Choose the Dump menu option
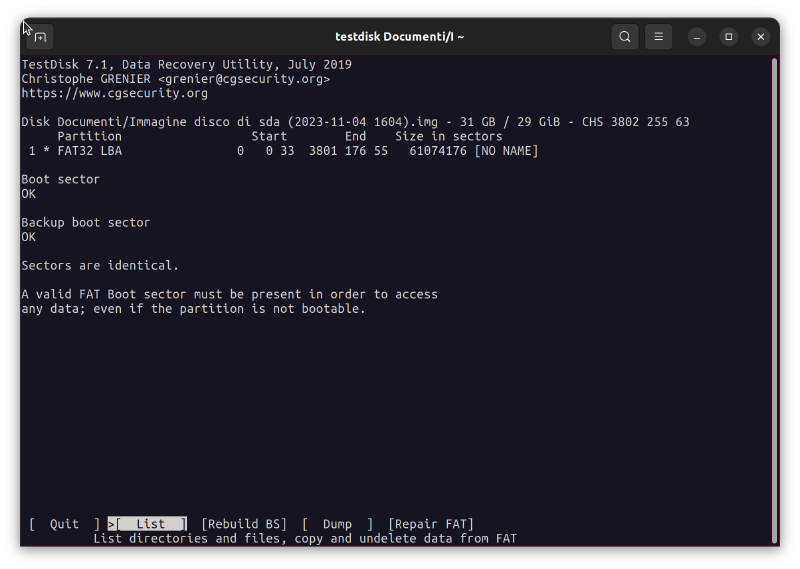800x569 pixels. point(337,524)
